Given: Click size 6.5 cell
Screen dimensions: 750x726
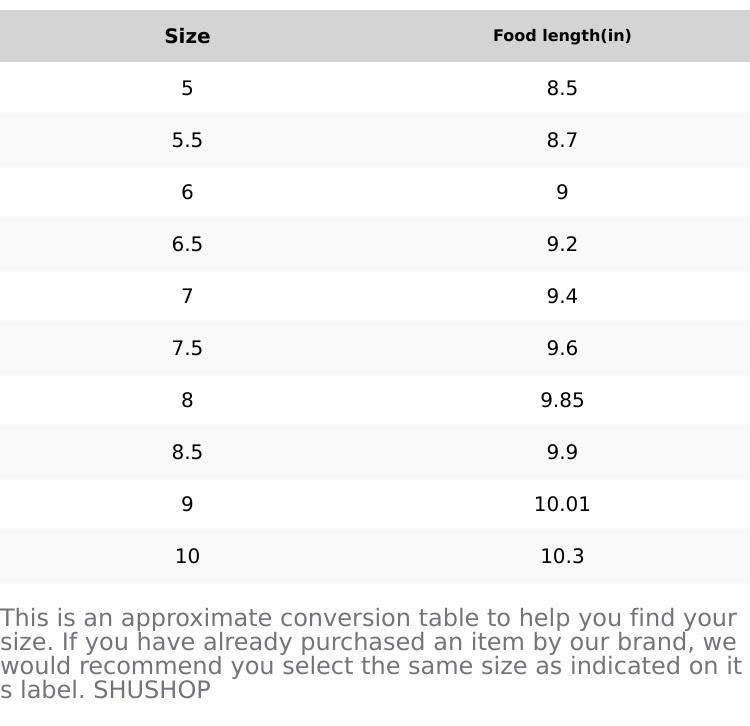Looking at the screenshot, I should click(x=187, y=244).
